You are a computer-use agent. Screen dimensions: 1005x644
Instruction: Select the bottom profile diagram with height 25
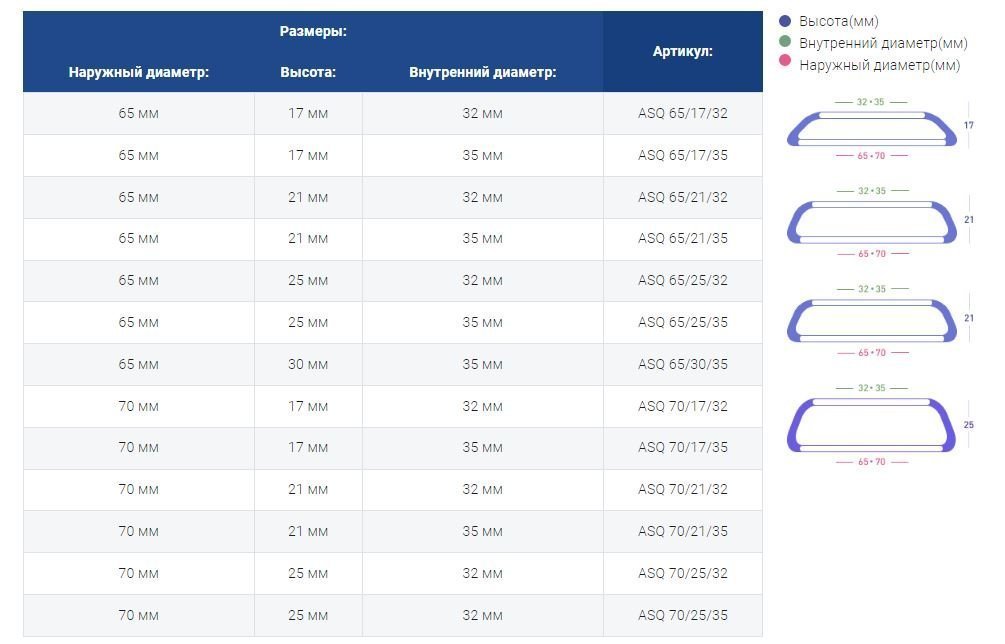[871, 424]
